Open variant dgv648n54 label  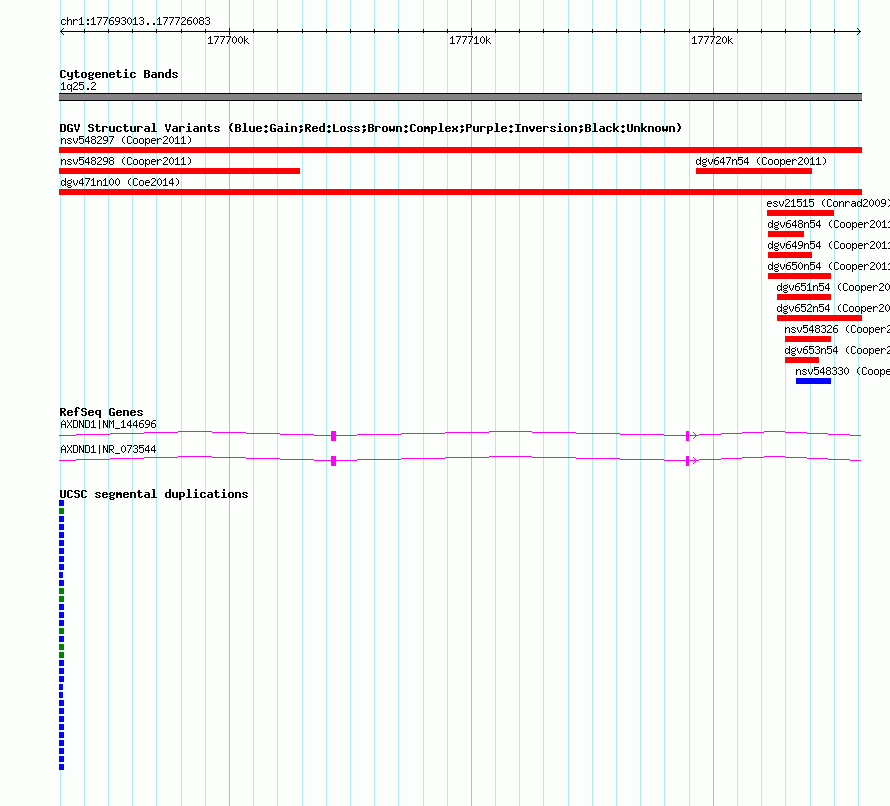tap(829, 224)
